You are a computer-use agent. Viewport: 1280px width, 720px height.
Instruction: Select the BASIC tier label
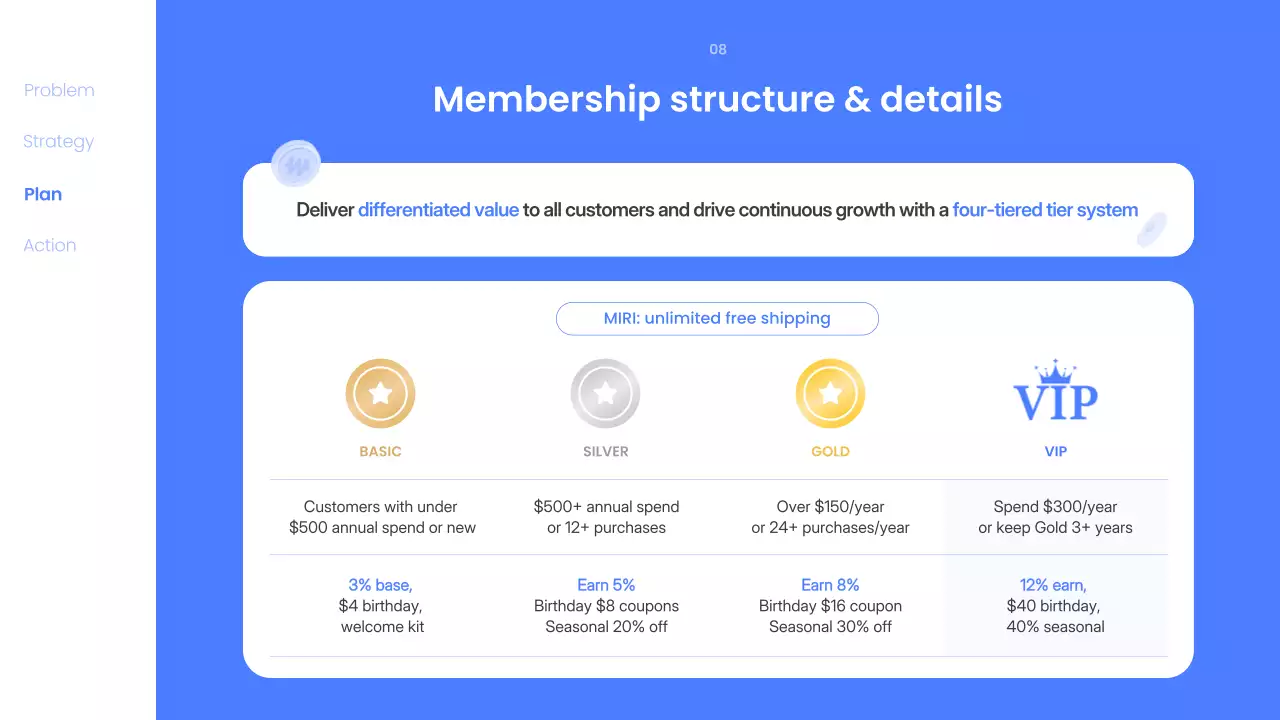[x=380, y=452]
